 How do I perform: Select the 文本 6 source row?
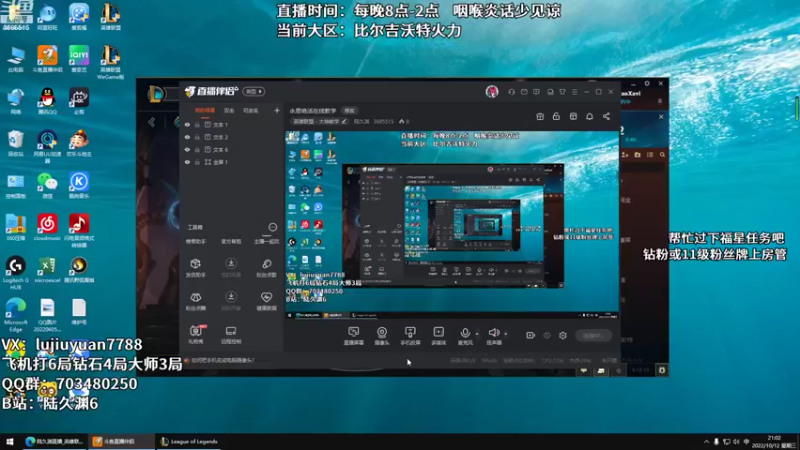(x=232, y=149)
